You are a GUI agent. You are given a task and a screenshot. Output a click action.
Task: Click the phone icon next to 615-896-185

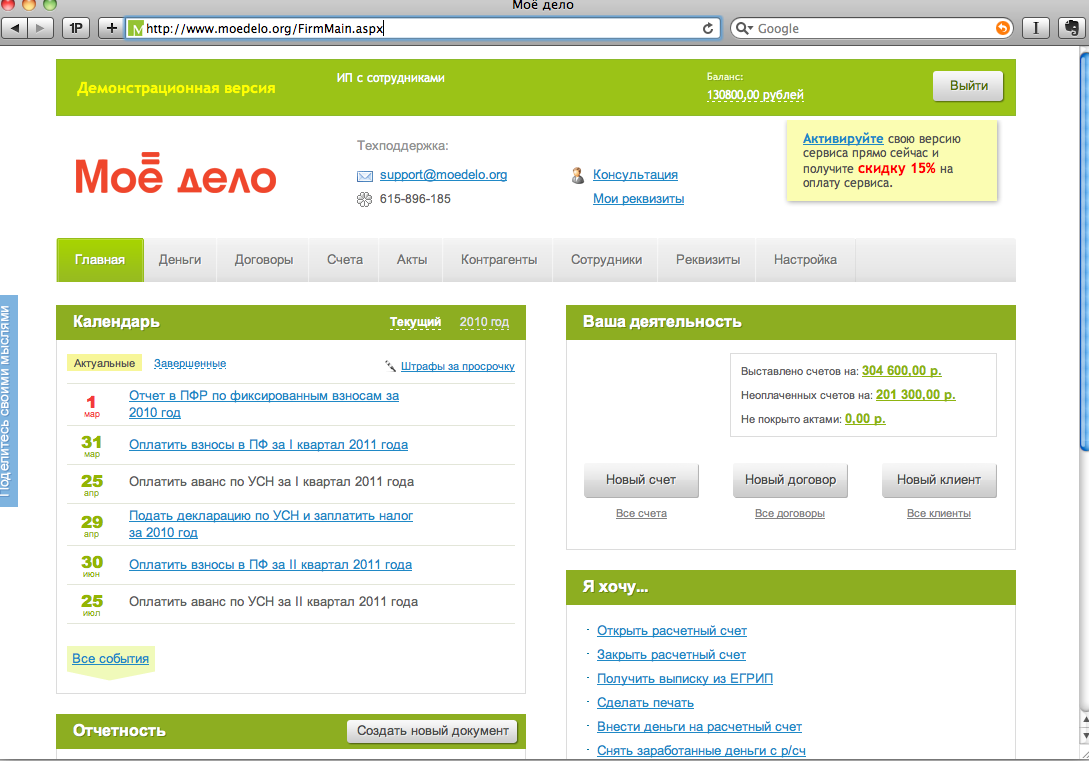[x=365, y=199]
